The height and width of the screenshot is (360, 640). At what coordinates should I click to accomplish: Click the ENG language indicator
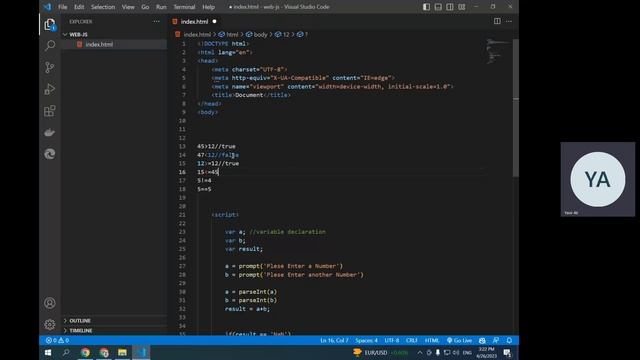[x=467, y=353]
